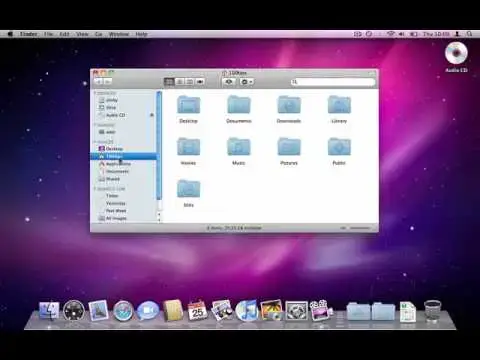This screenshot has width=480, height=360.
Task: Open Finder from the Dock
Action: (49, 311)
